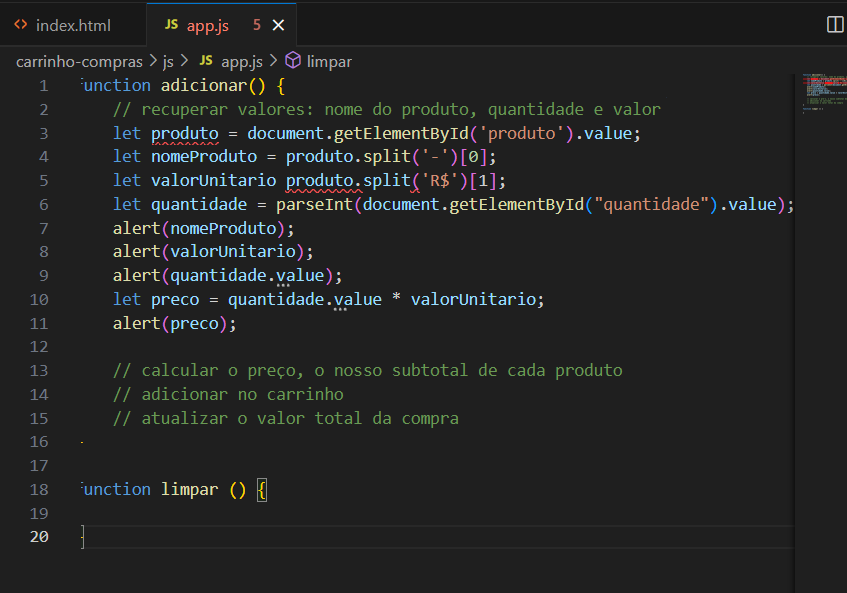Click the JS icon in the breadcrumb
847x593 pixels.
click(x=206, y=60)
